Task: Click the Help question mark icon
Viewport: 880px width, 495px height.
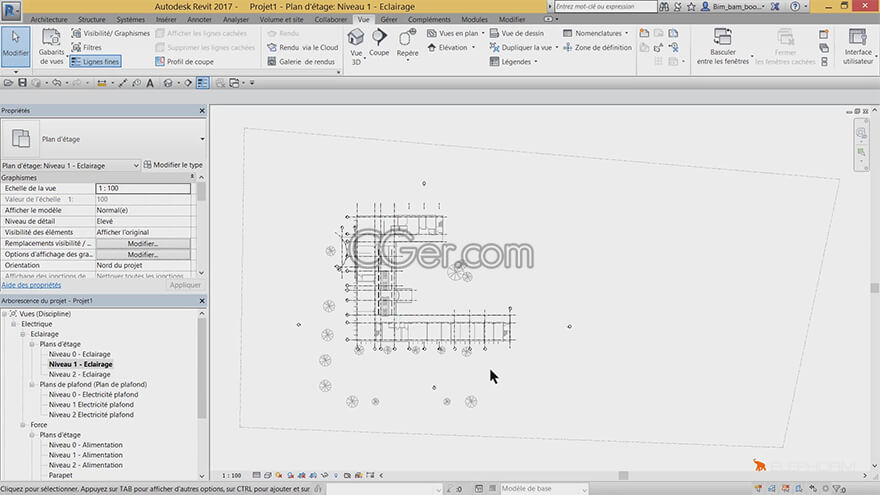Action: pos(795,7)
